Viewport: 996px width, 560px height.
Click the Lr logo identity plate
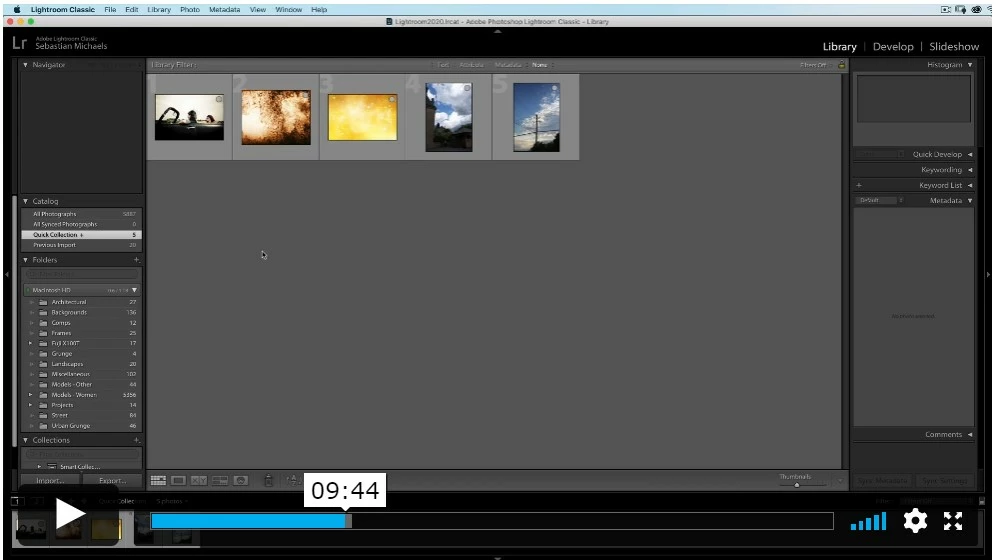pos(20,43)
